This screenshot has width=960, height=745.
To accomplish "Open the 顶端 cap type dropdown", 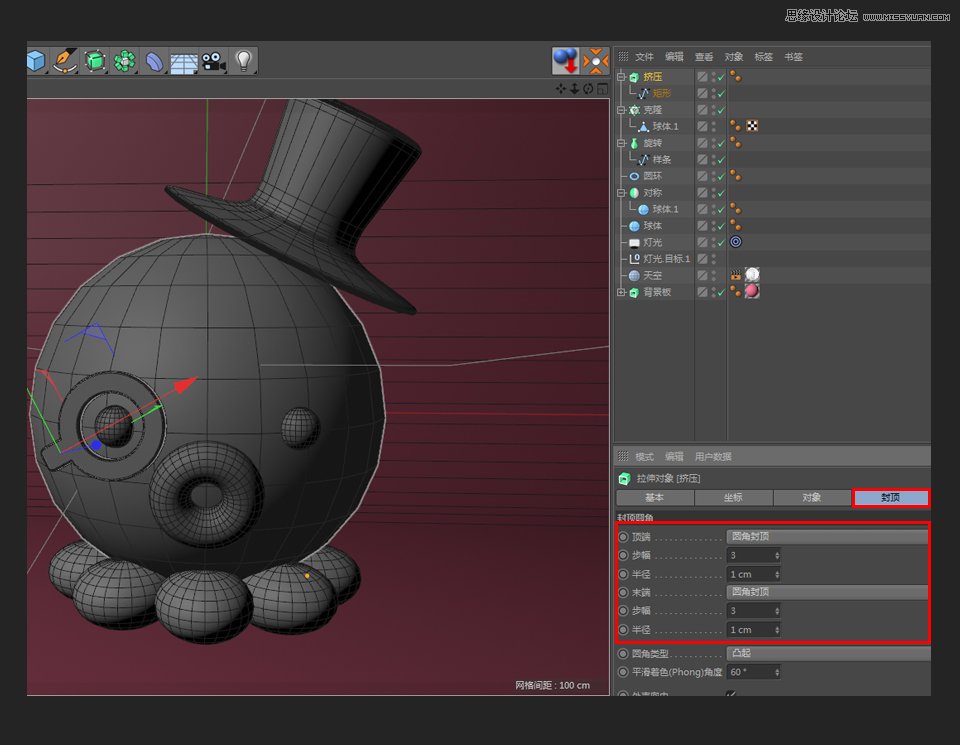I will [827, 537].
